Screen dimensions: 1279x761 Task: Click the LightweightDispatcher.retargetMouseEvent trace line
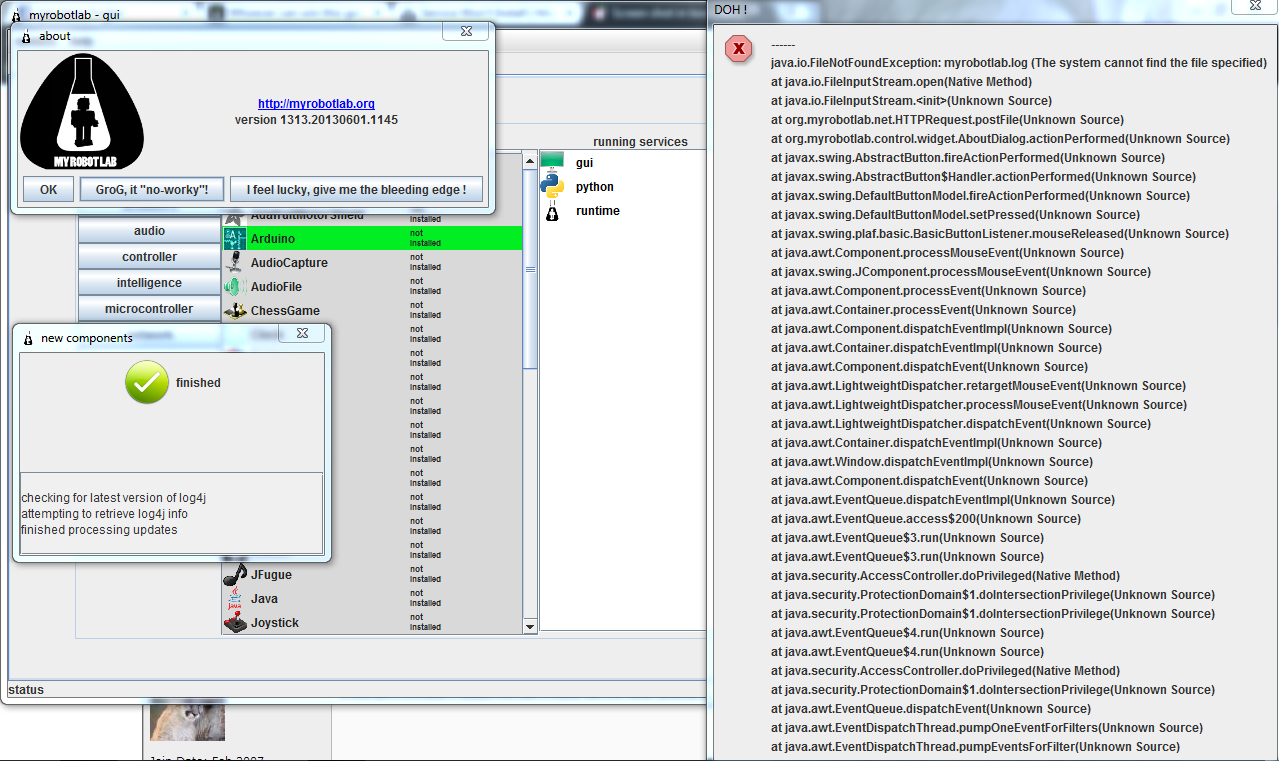[978, 385]
